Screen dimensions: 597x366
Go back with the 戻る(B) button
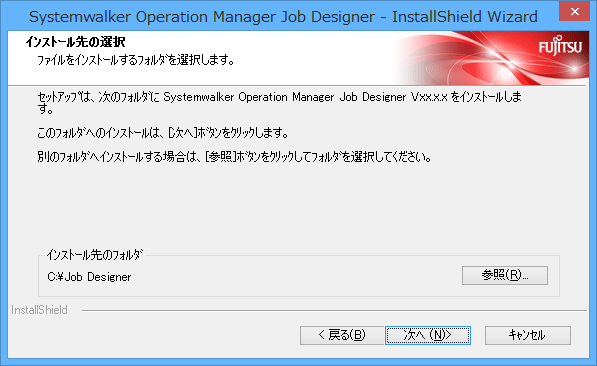point(342,335)
